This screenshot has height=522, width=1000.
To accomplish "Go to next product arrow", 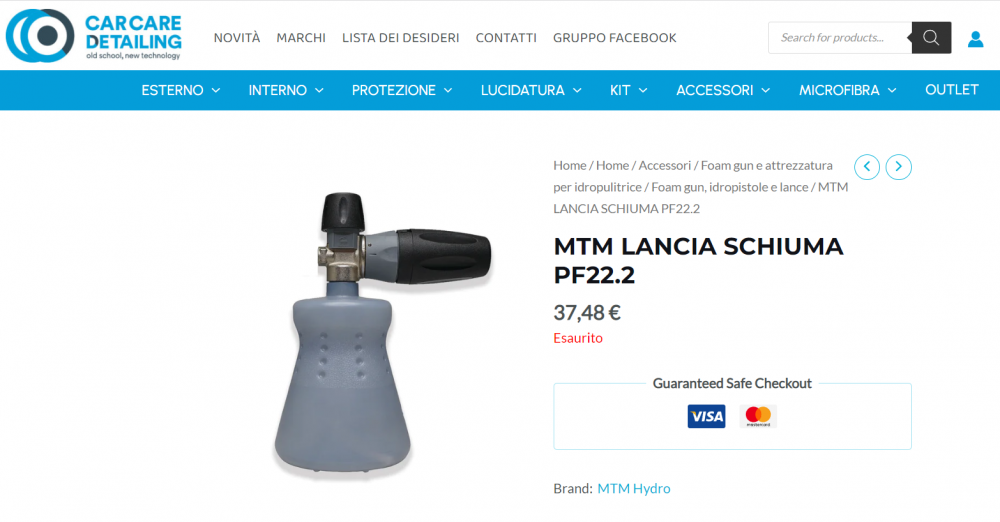I will (x=899, y=167).
